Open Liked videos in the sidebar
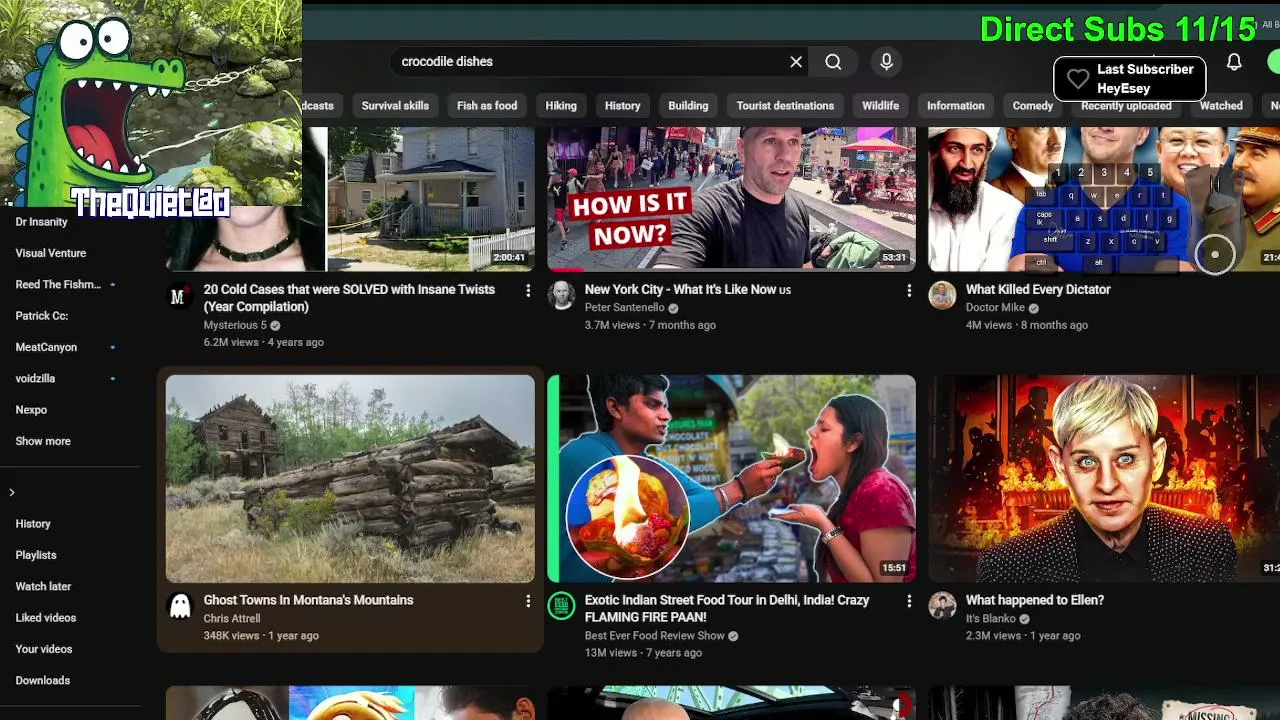Screen dimensions: 1280x720 click(x=46, y=618)
